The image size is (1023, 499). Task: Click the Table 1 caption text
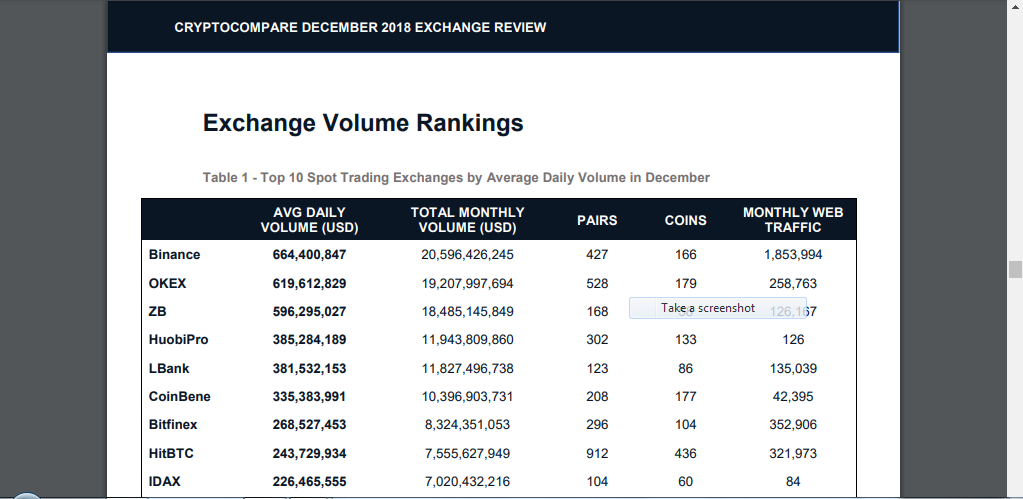pos(456,177)
